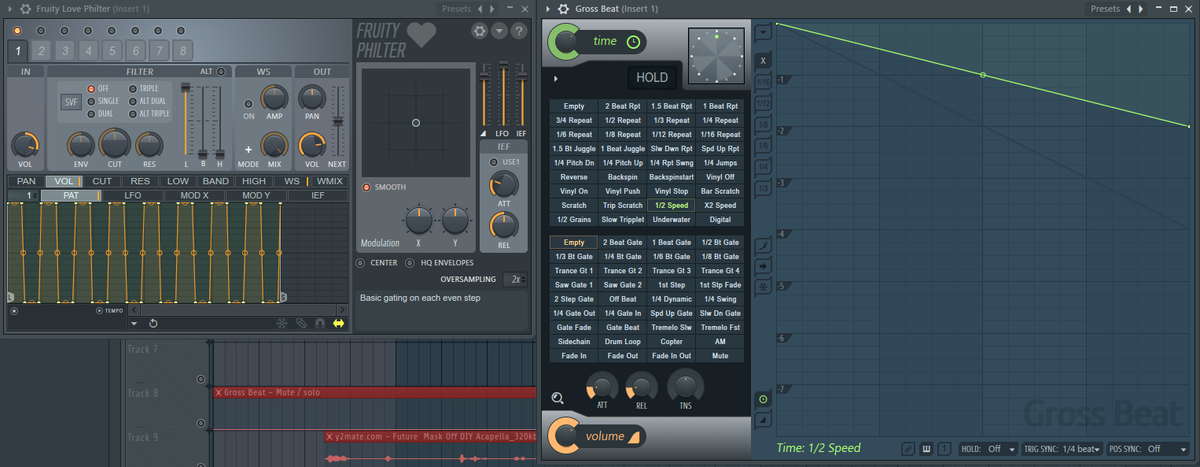Open Gross Beat Presets menu
Viewport: 1200px width, 467px height.
tap(1105, 8)
